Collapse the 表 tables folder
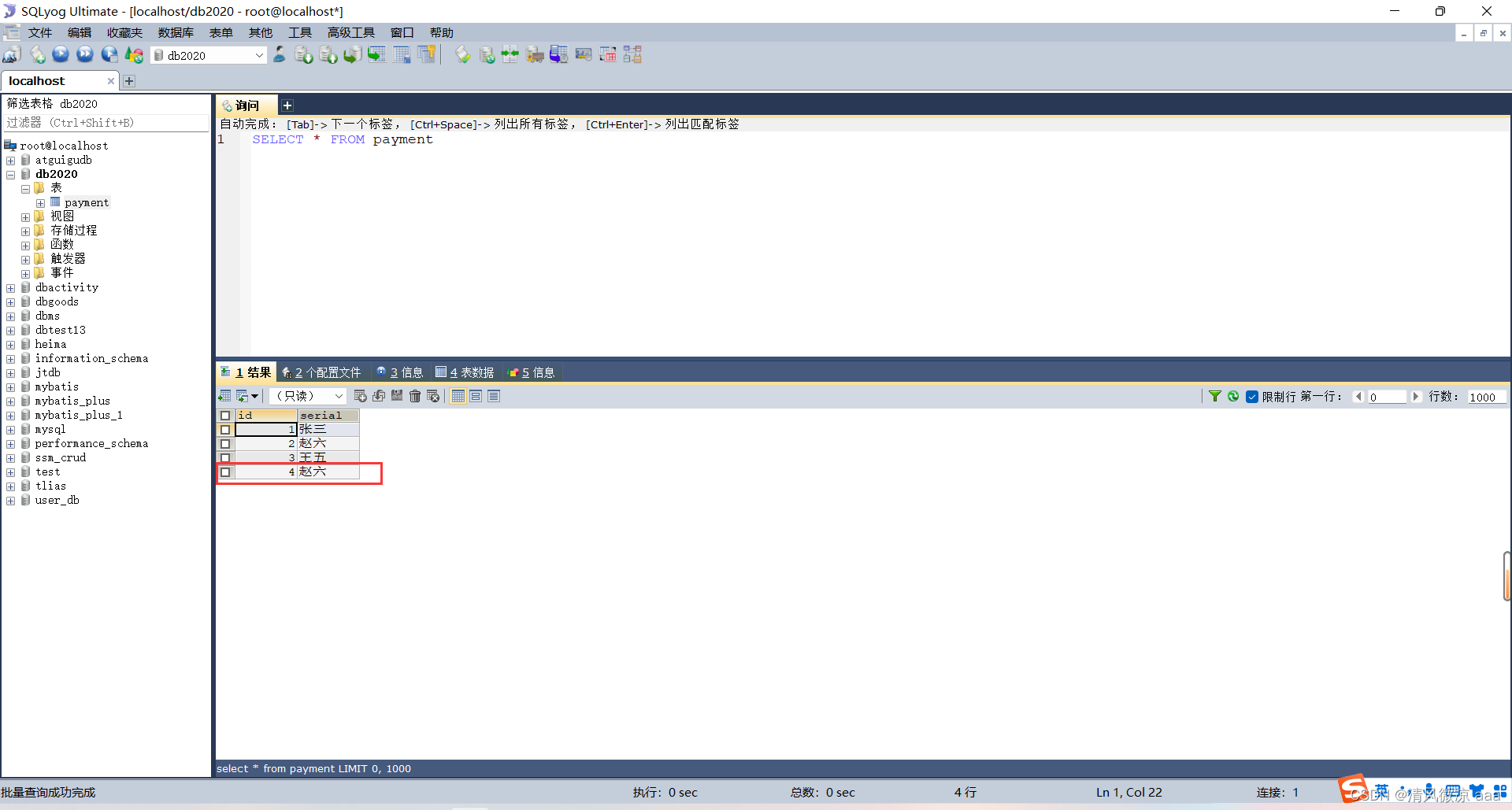The width and height of the screenshot is (1512, 810). click(x=26, y=189)
